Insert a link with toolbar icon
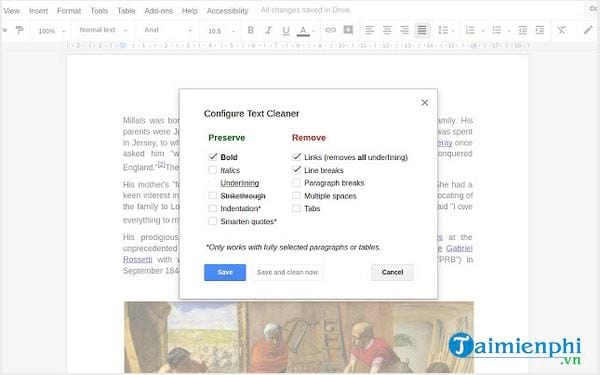600x375 pixels. tap(330, 30)
